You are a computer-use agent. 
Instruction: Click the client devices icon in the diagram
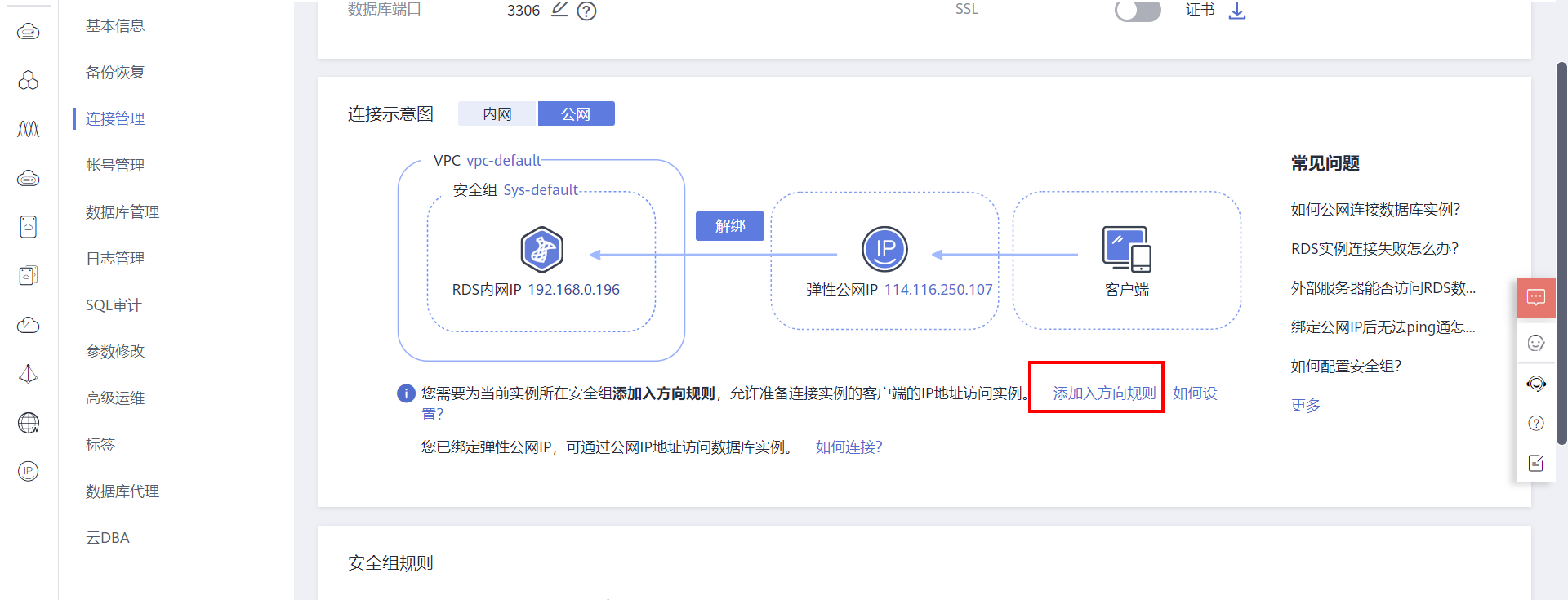pyautogui.click(x=1127, y=249)
